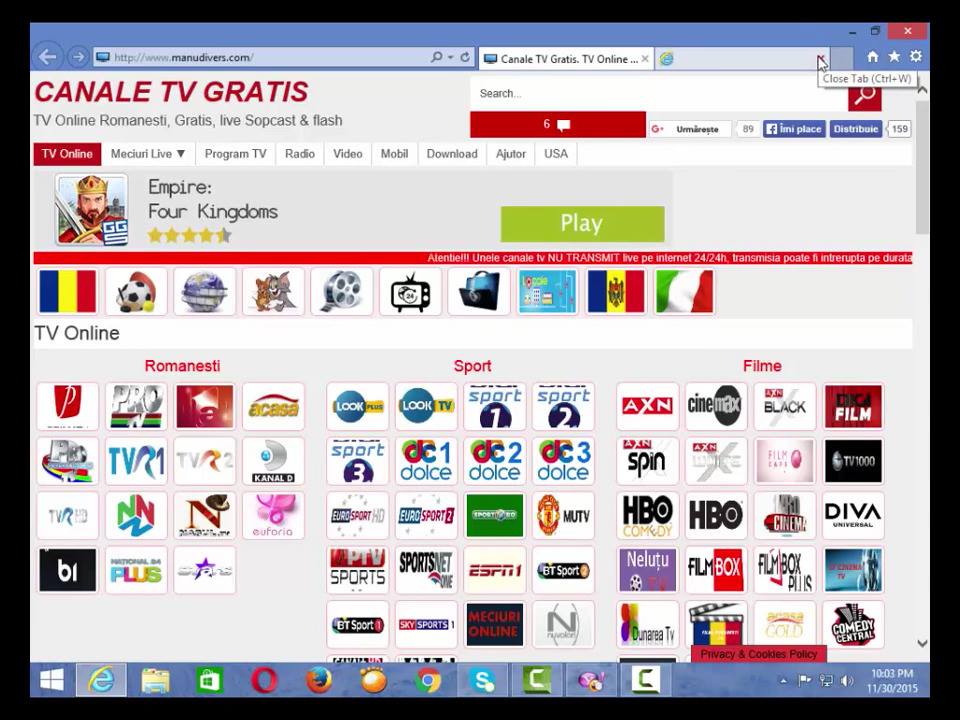This screenshot has width=960, height=720.
Task: Open the Mobil menu item
Action: pyautogui.click(x=394, y=154)
